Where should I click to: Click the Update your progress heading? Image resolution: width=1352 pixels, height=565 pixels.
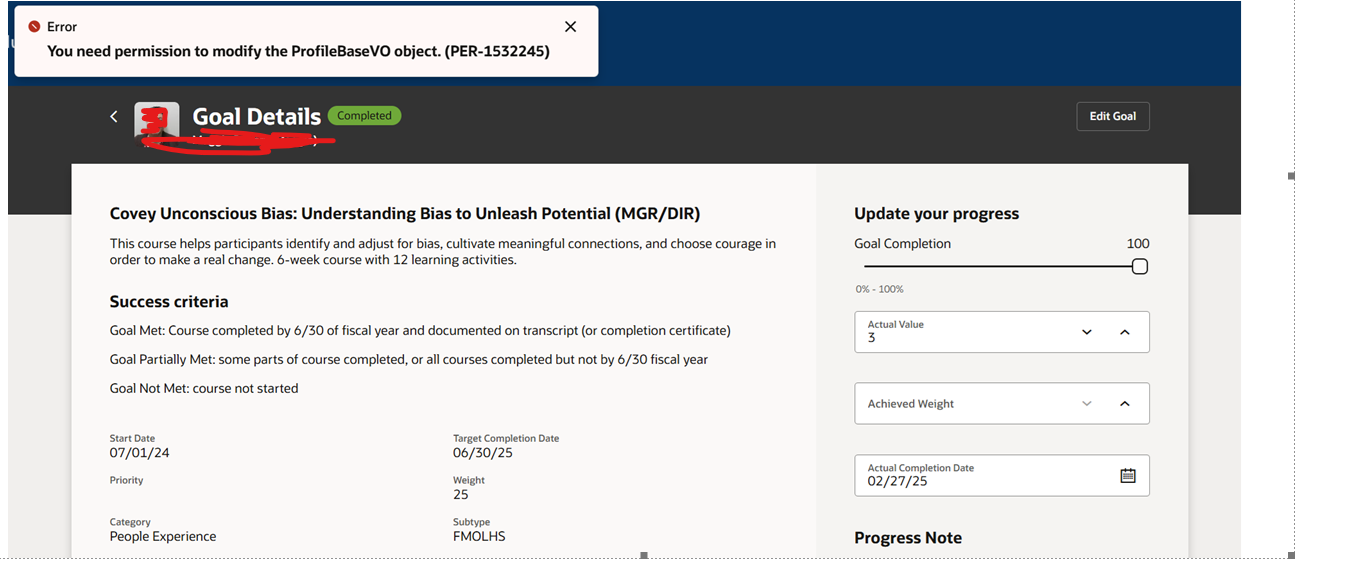937,214
